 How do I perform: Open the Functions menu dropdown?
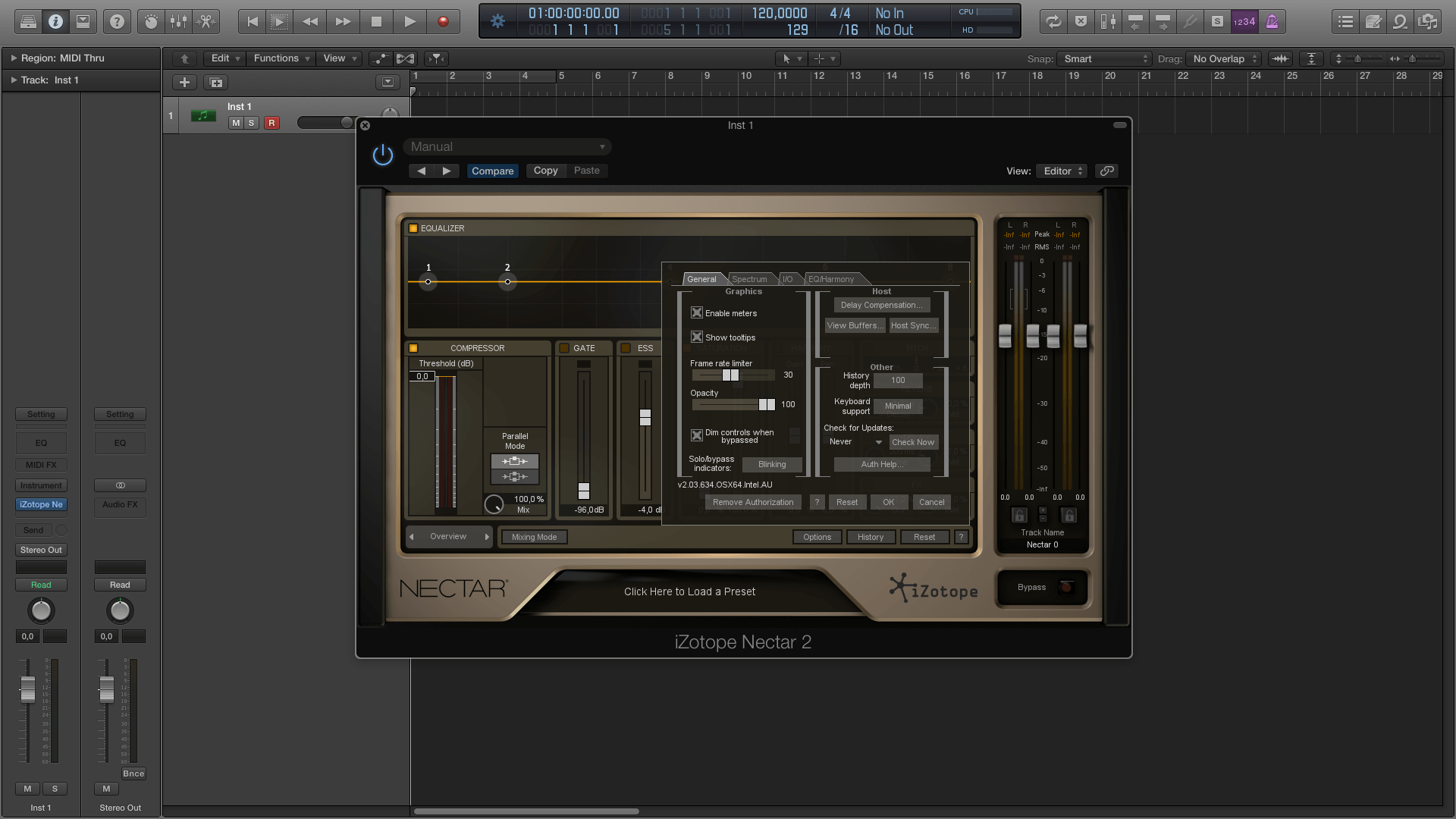tap(281, 58)
